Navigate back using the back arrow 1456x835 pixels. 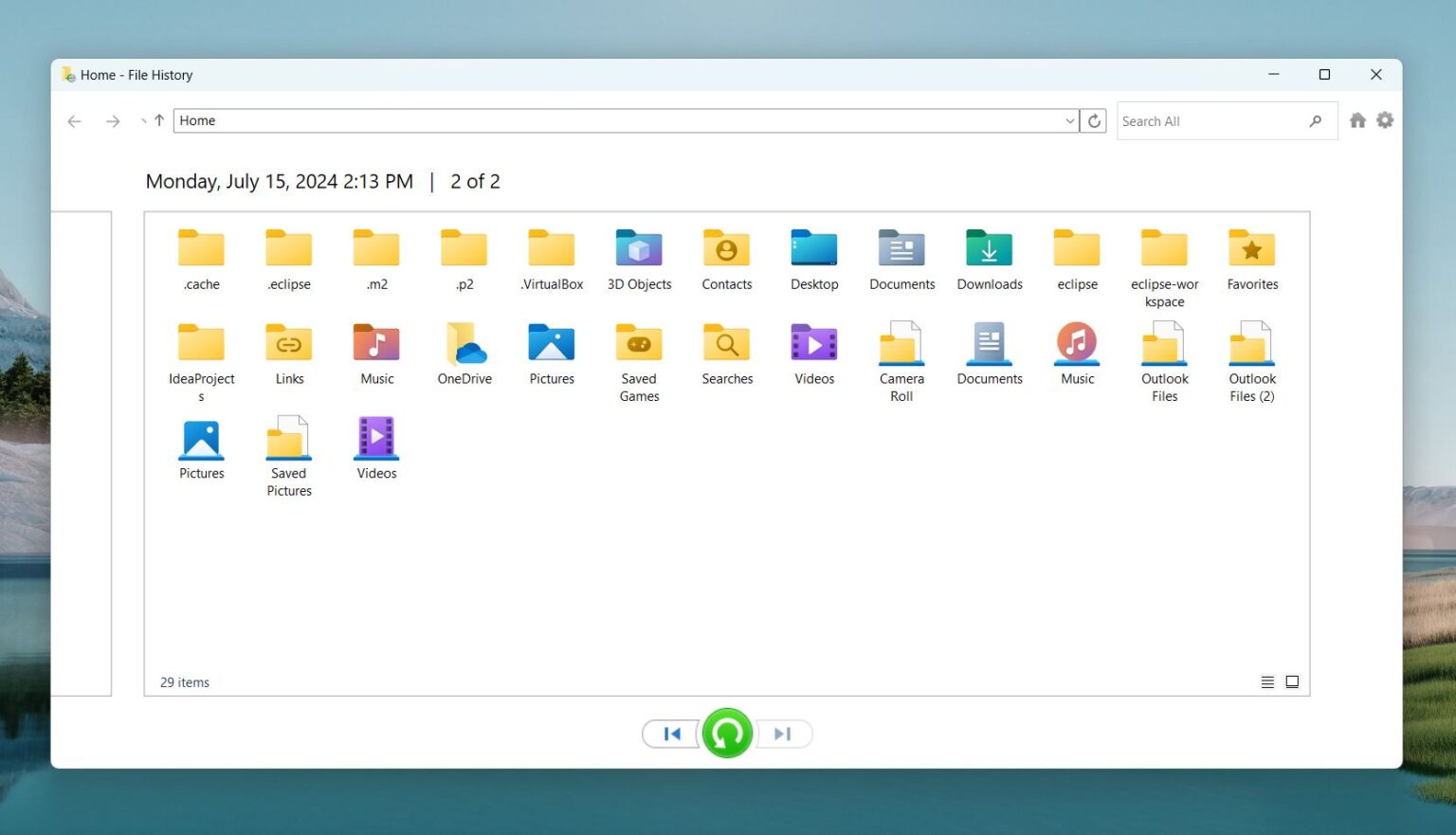click(x=74, y=120)
